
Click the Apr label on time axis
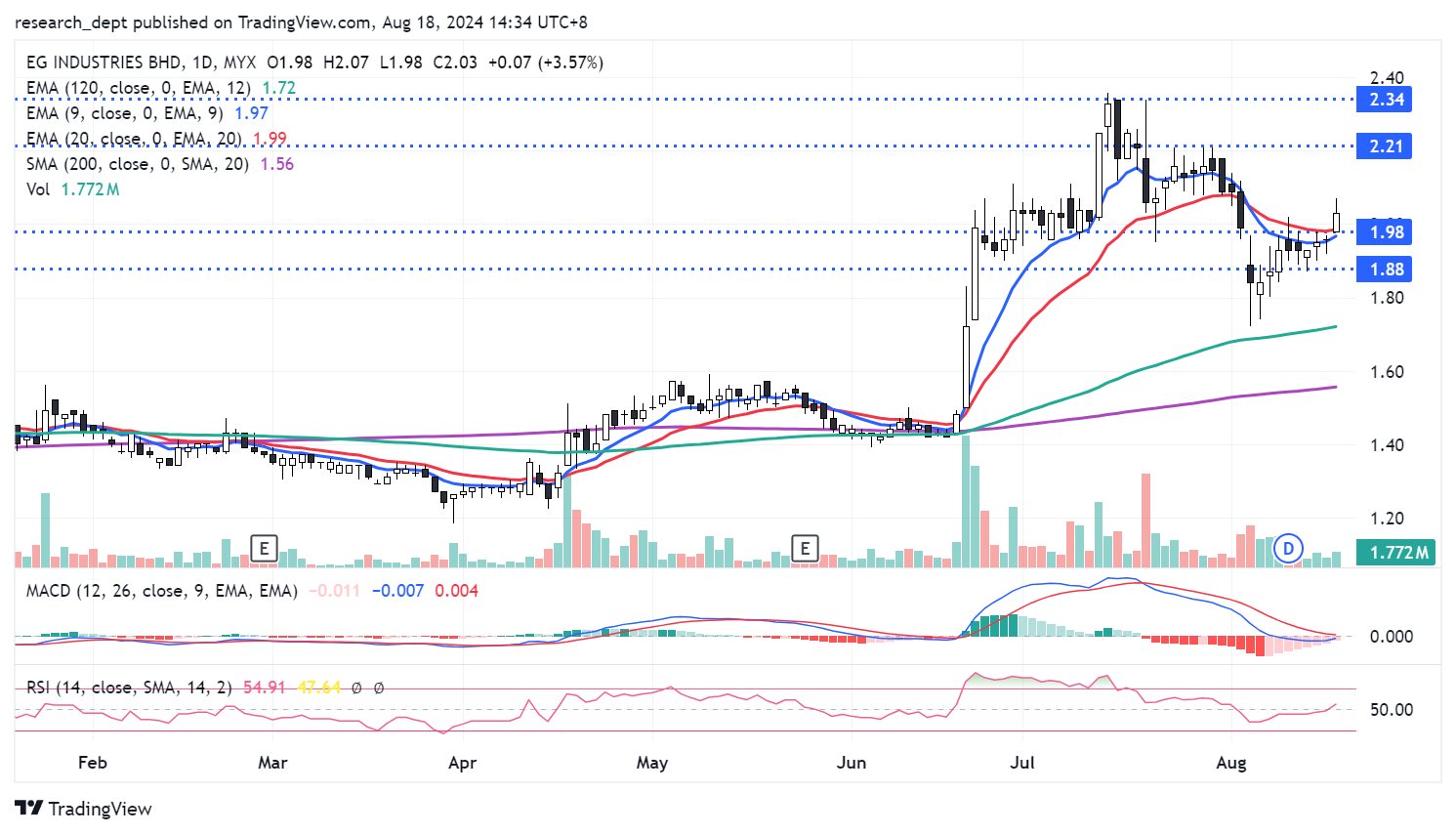tap(462, 763)
